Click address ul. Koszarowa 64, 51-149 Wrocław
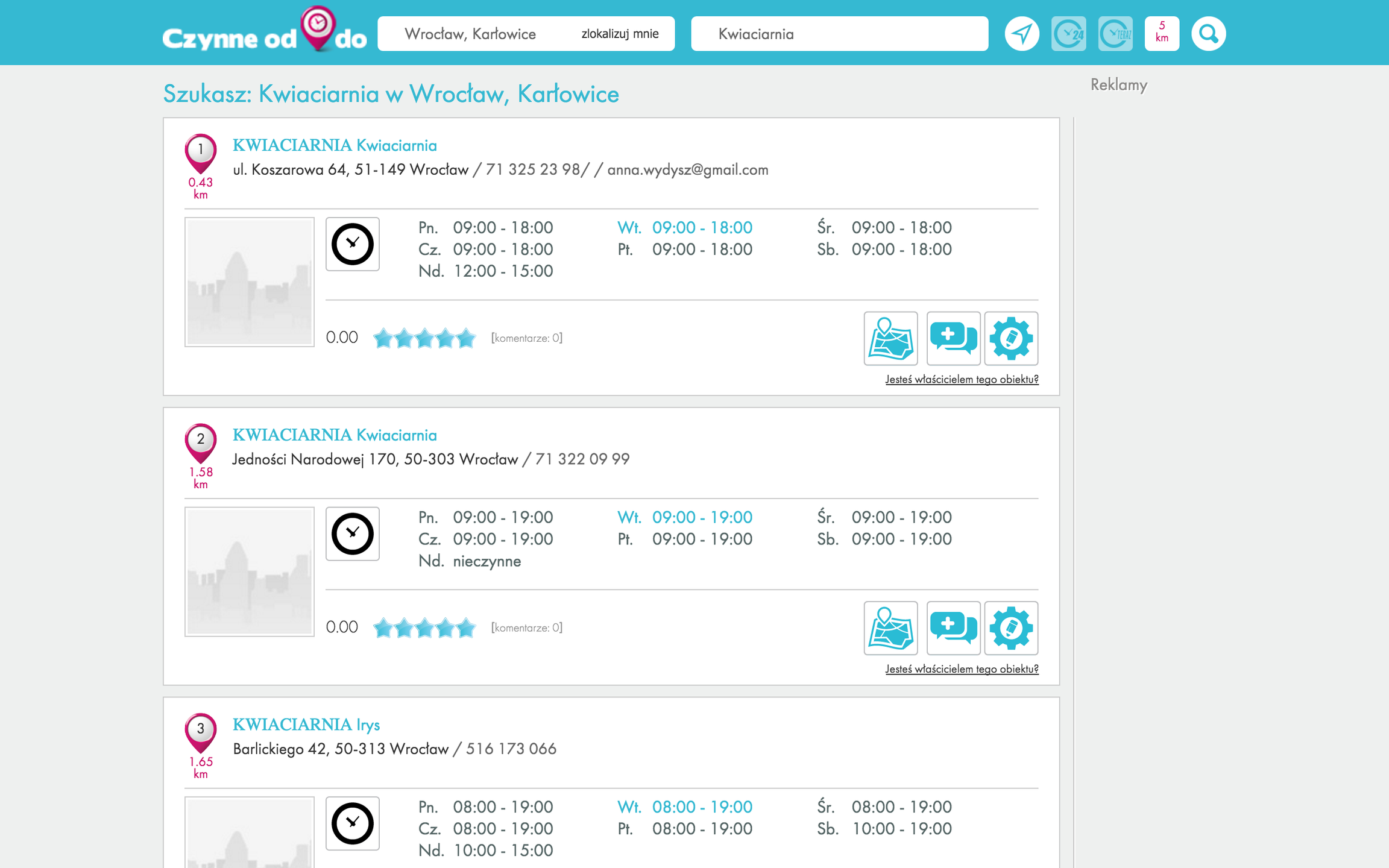The width and height of the screenshot is (1389, 868). (351, 170)
